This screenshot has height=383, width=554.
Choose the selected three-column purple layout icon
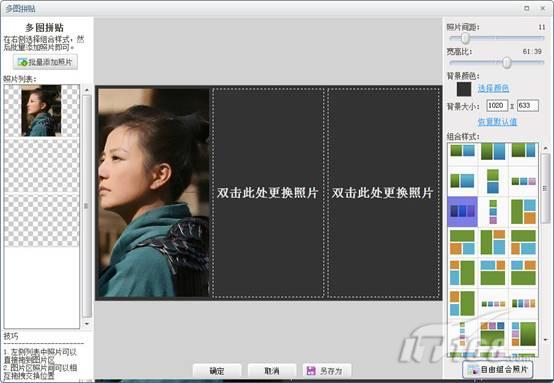462,211
